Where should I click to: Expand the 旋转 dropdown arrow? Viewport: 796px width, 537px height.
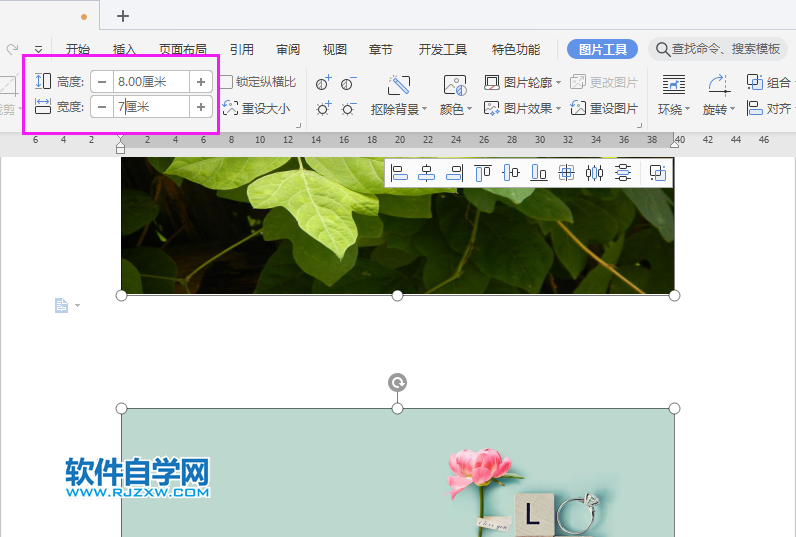tap(732, 109)
